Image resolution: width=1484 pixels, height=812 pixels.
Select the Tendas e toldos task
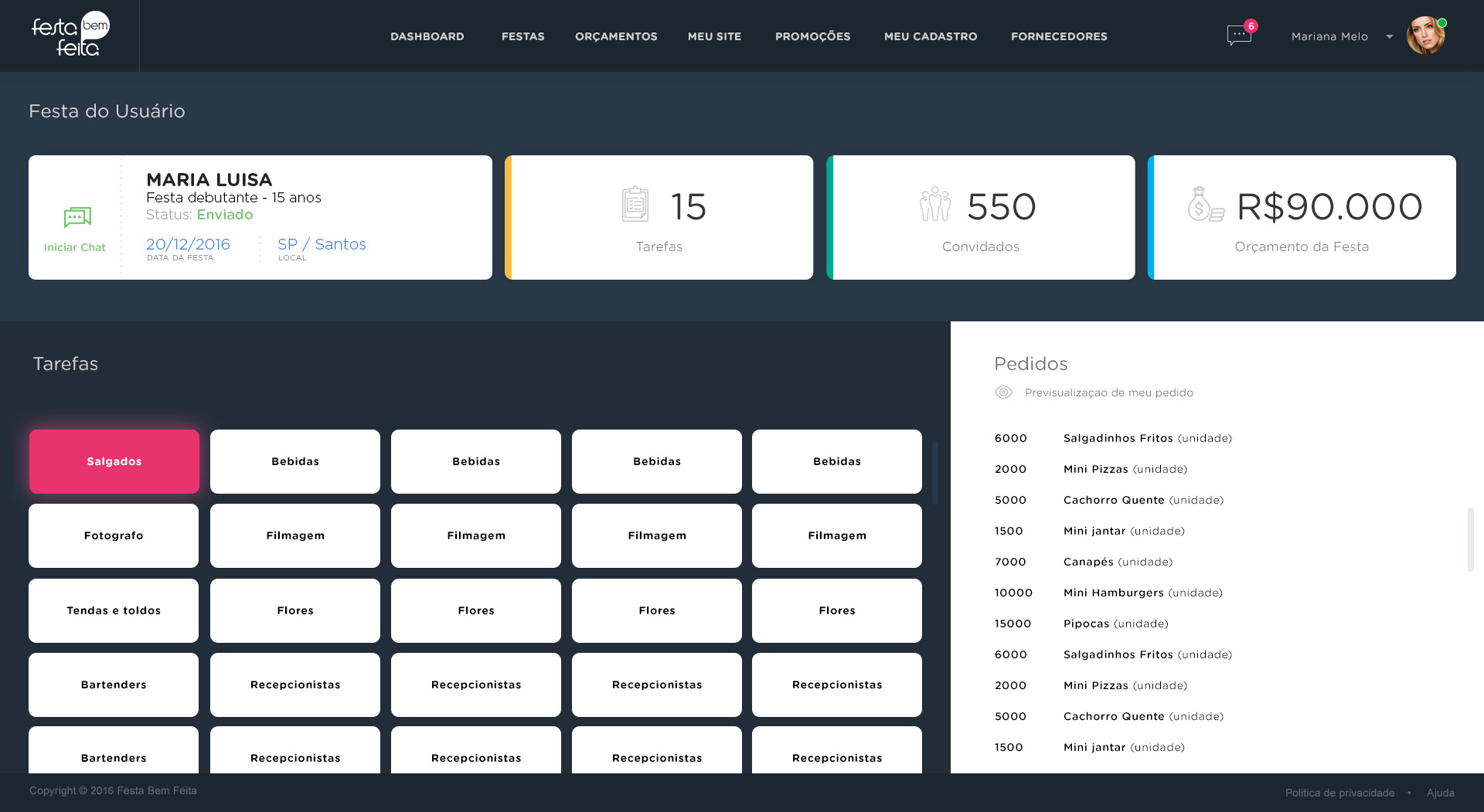point(114,610)
